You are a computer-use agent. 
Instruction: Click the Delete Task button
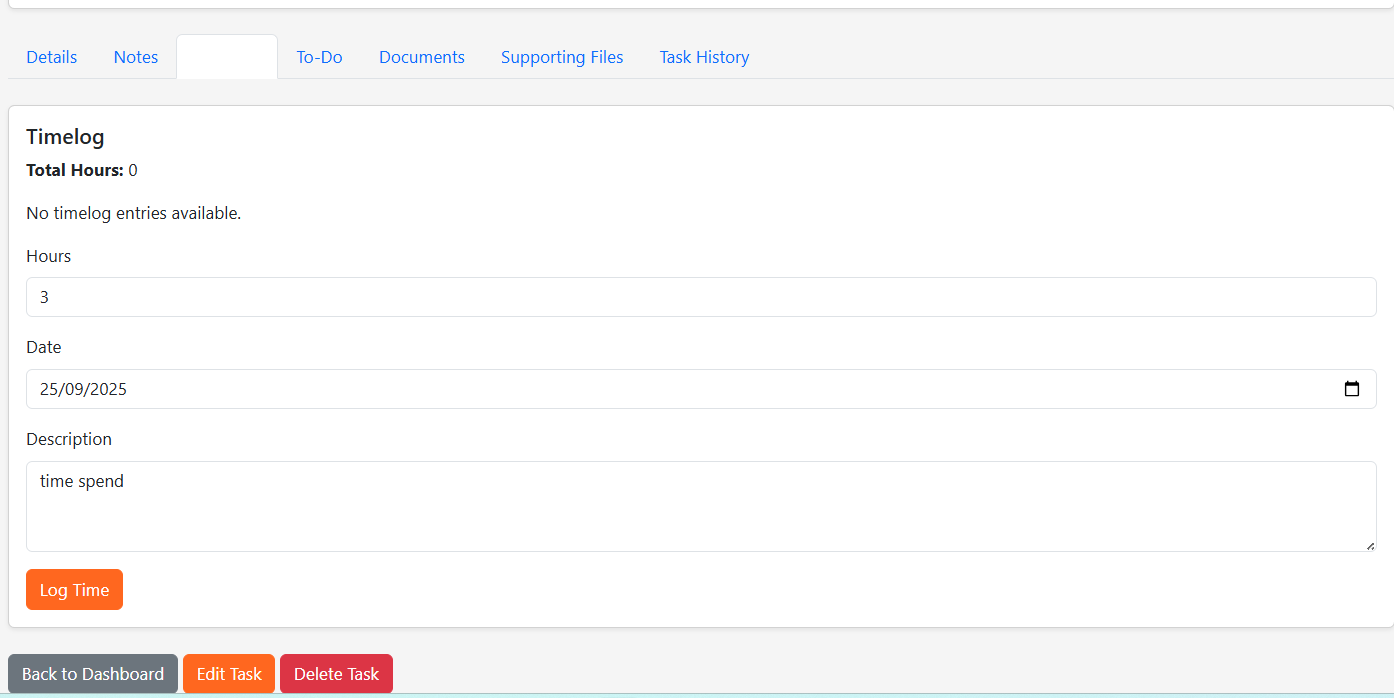pyautogui.click(x=336, y=673)
